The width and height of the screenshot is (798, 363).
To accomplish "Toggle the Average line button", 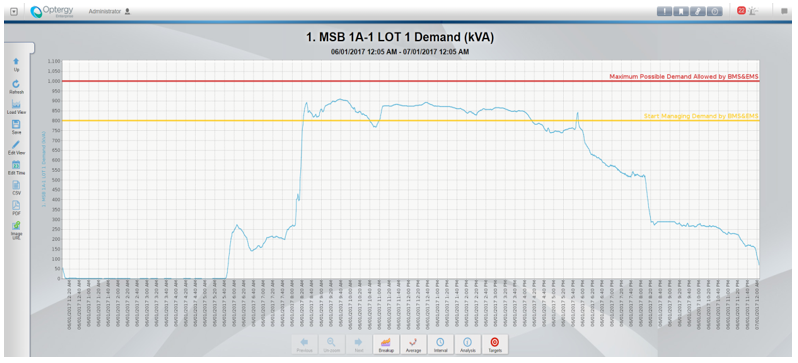I will [x=413, y=345].
